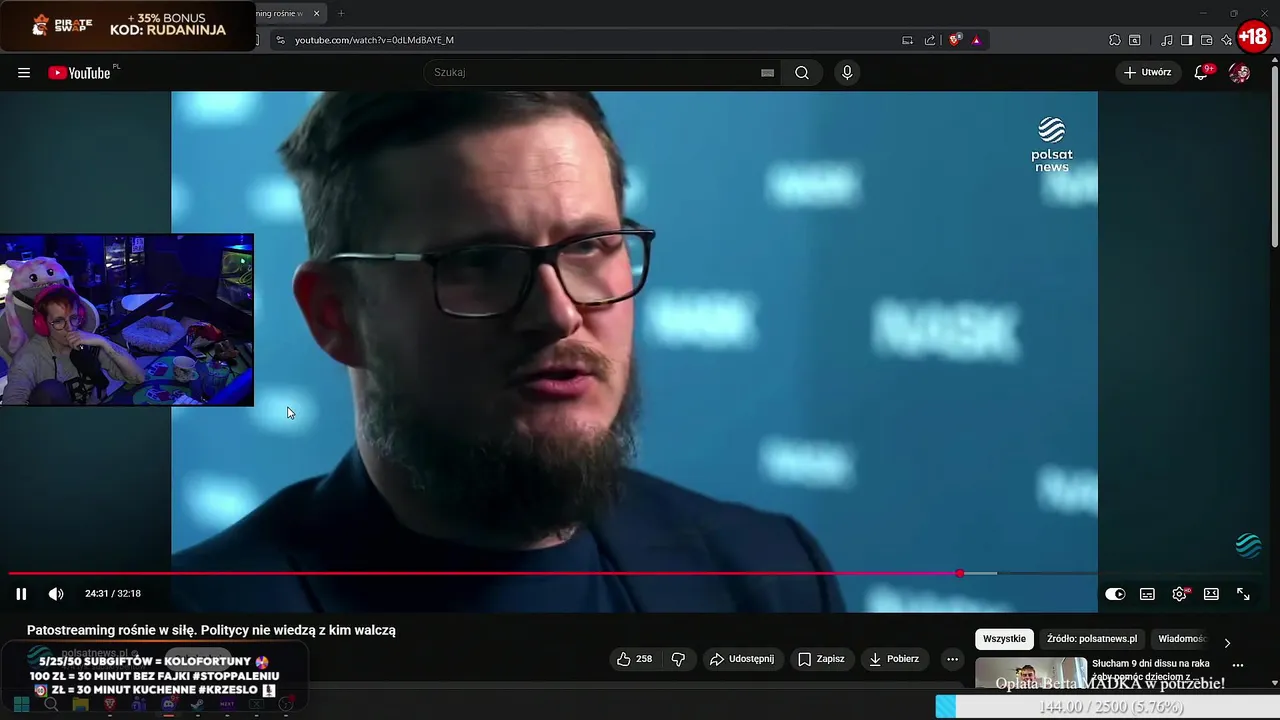Click the share page icon in address bar
The image size is (1280, 720).
(x=930, y=40)
